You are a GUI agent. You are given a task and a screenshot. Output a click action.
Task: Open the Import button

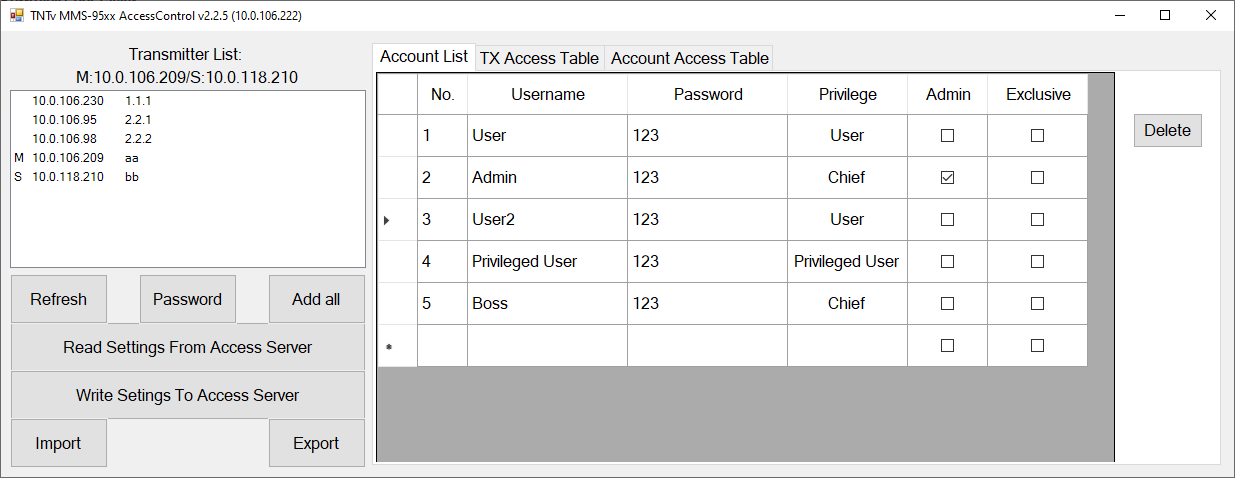coord(59,443)
